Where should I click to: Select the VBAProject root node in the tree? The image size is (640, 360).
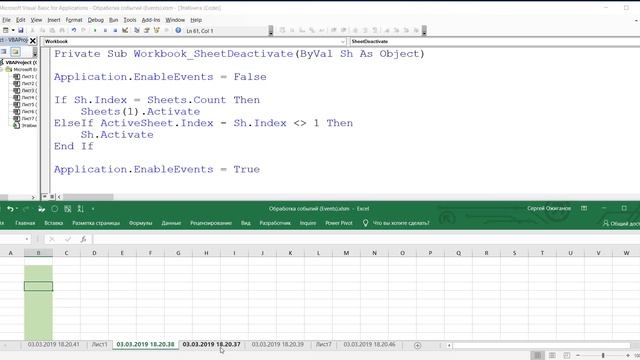[21, 62]
